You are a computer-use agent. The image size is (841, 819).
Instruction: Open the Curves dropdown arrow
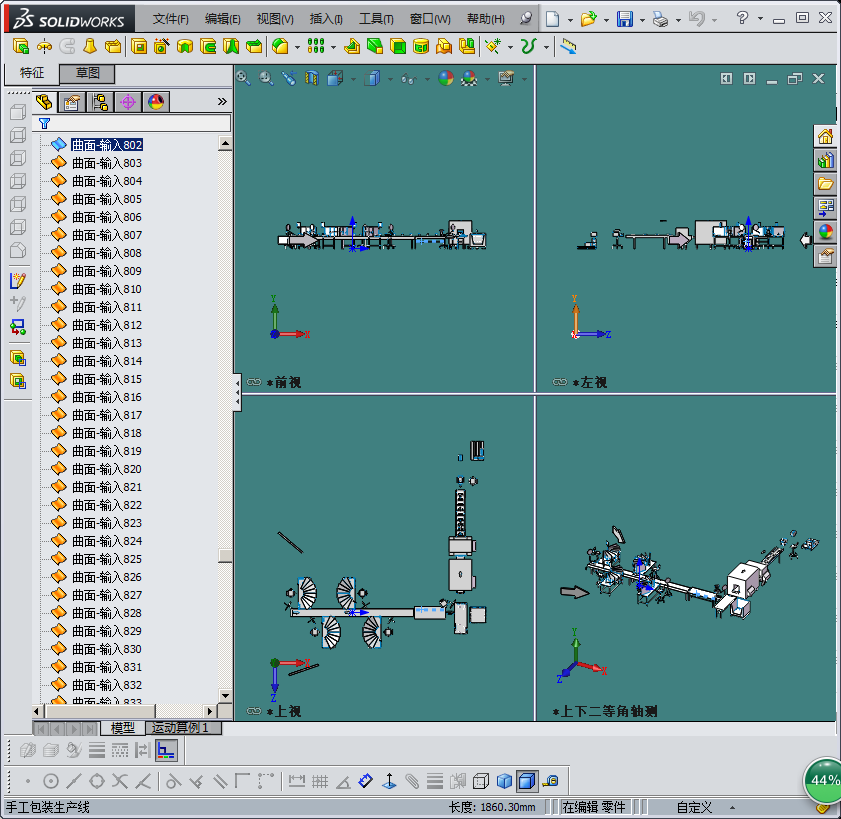(x=546, y=47)
